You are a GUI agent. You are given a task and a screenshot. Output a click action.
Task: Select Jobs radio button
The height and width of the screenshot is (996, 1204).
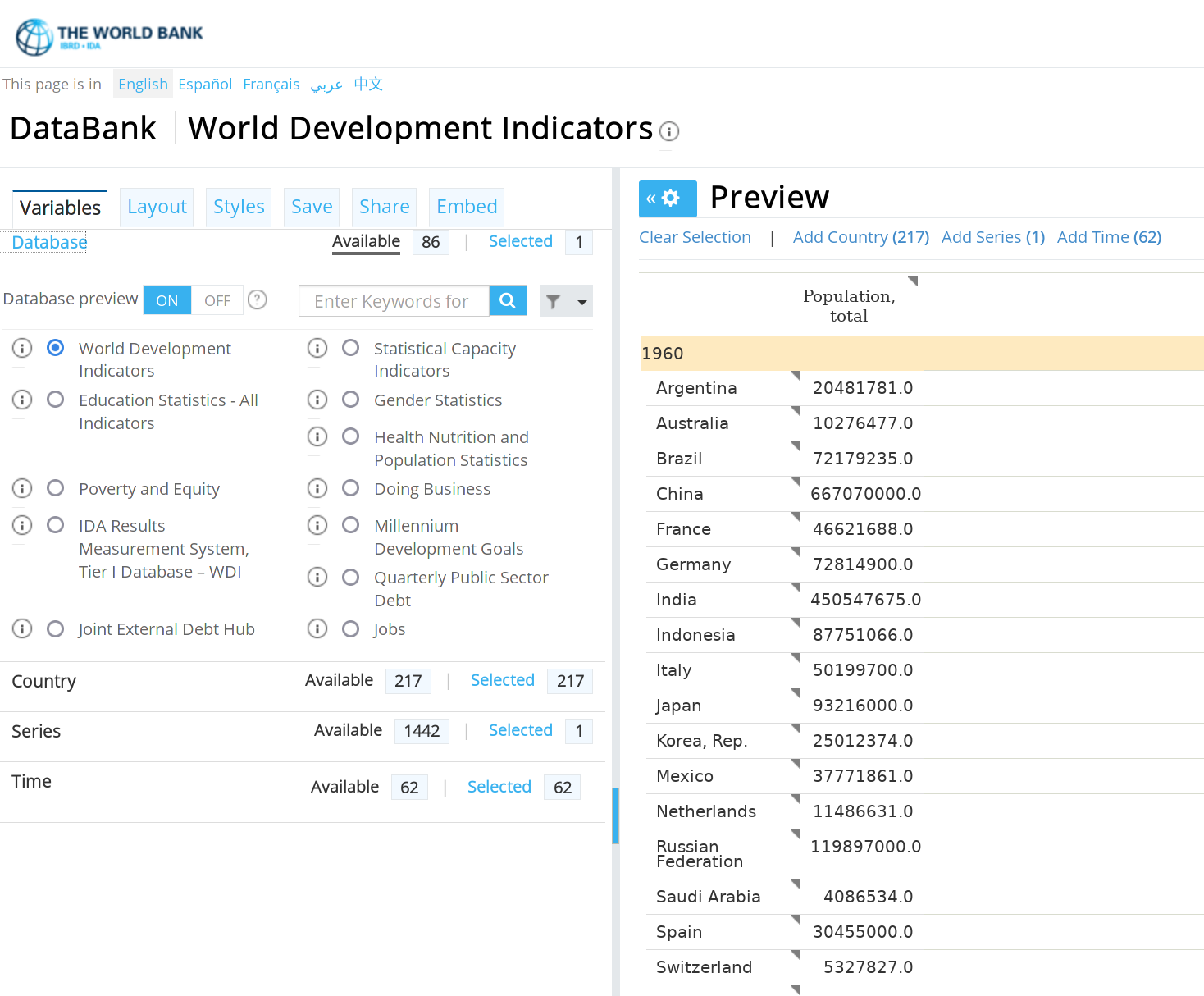(351, 628)
